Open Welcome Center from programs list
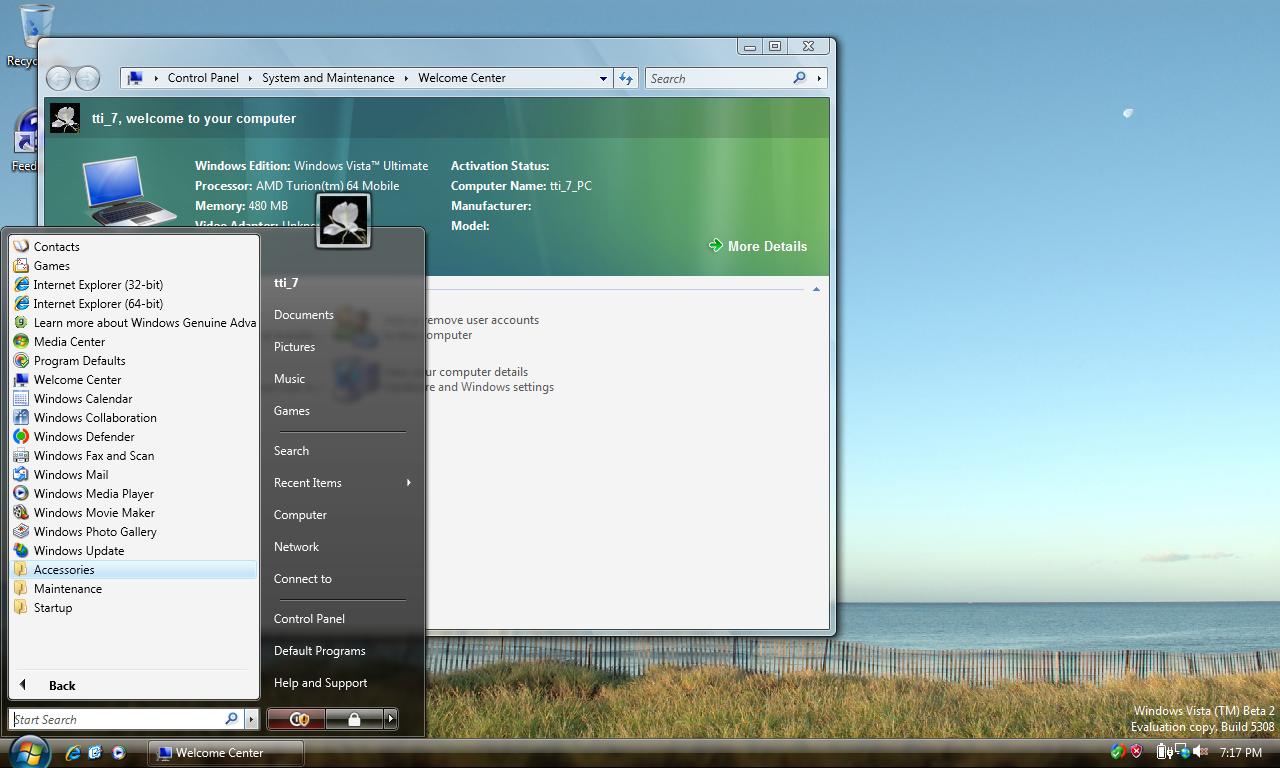The width and height of the screenshot is (1280, 768). 134,380
